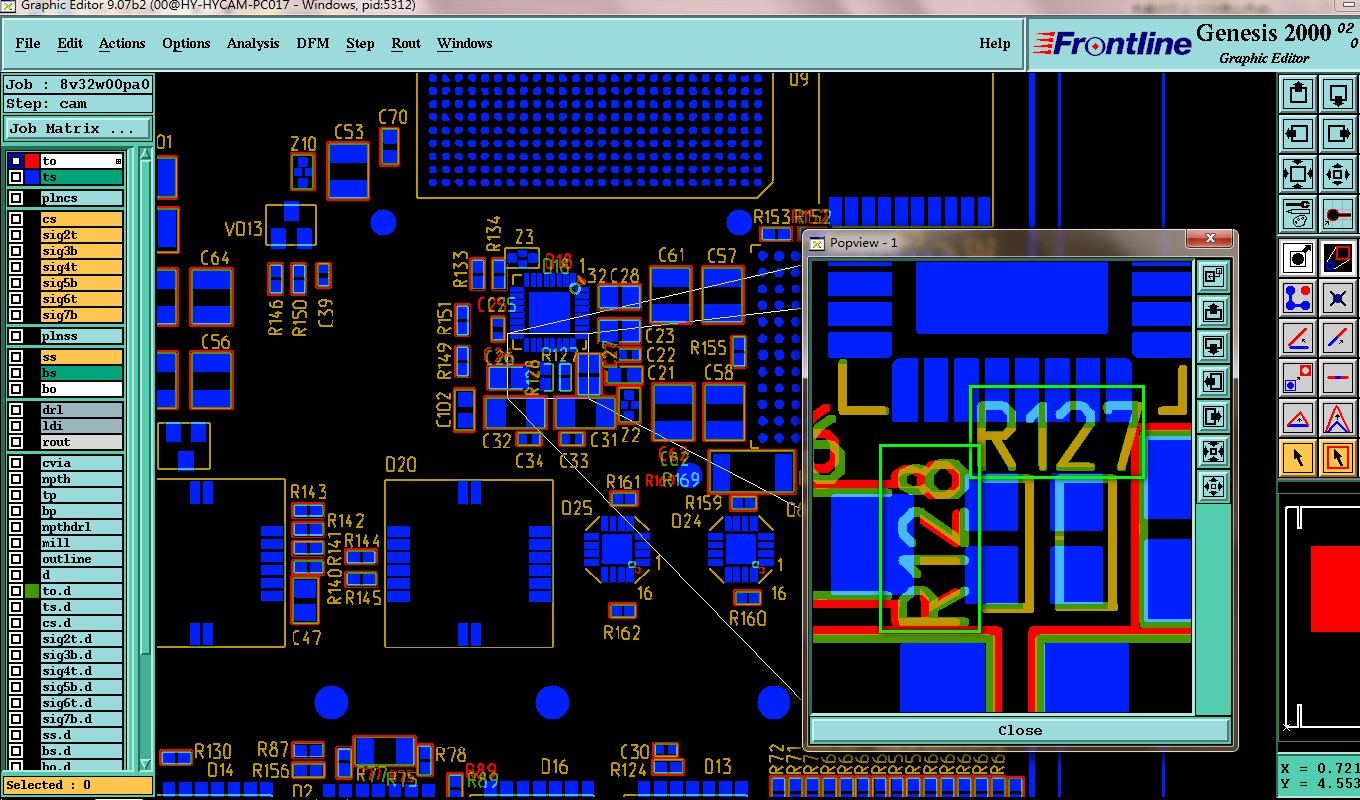Click the red color swatch beside layer to
Image resolution: width=1360 pixels, height=800 pixels.
click(32, 161)
